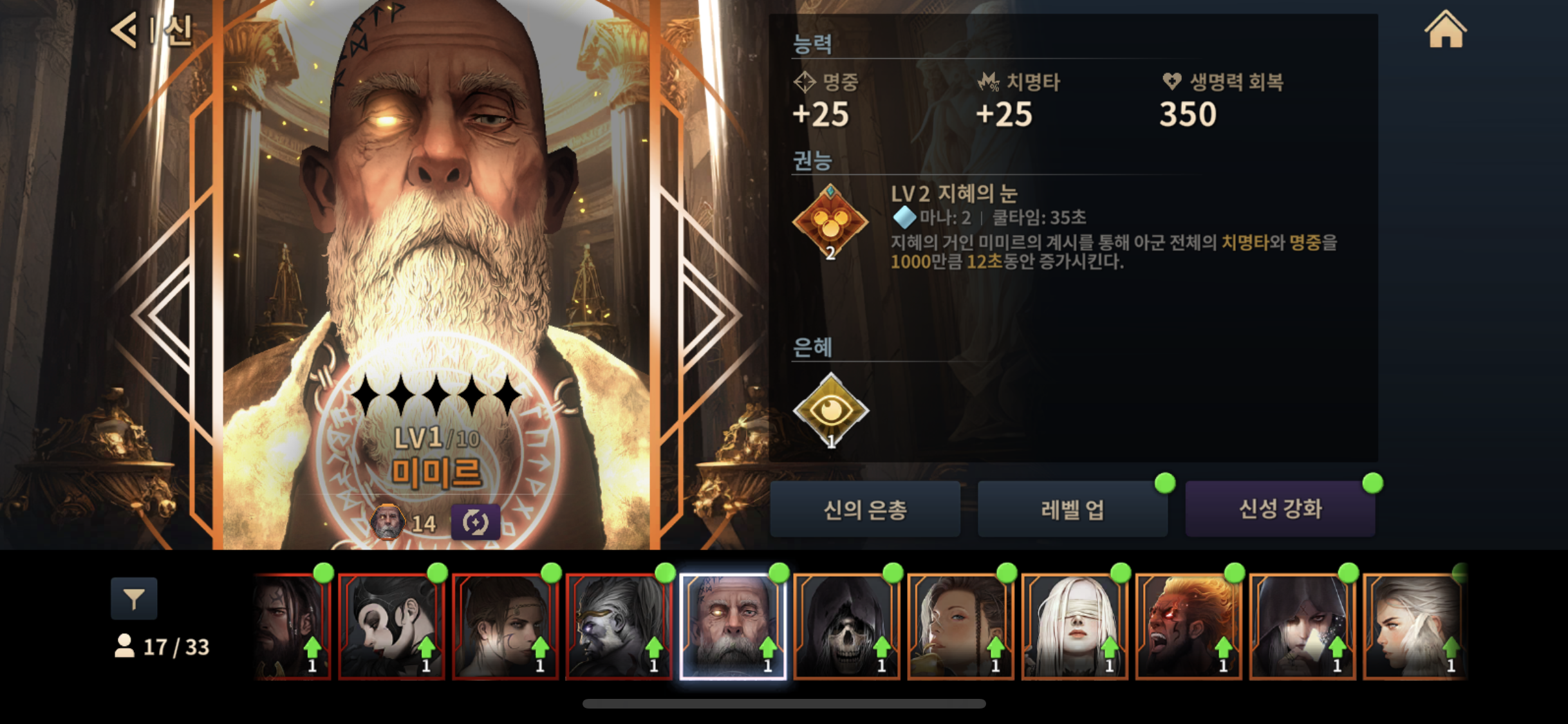The image size is (1568, 724).
Task: Open the 신의 은총 button
Action: [865, 509]
